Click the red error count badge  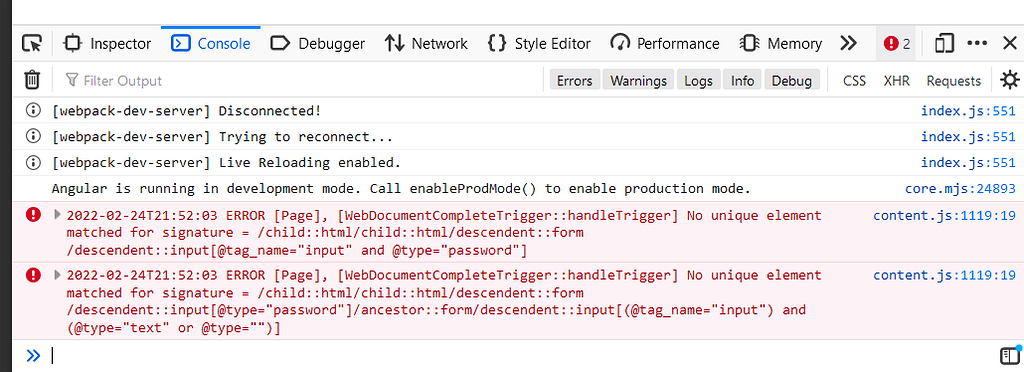pyautogui.click(x=897, y=44)
